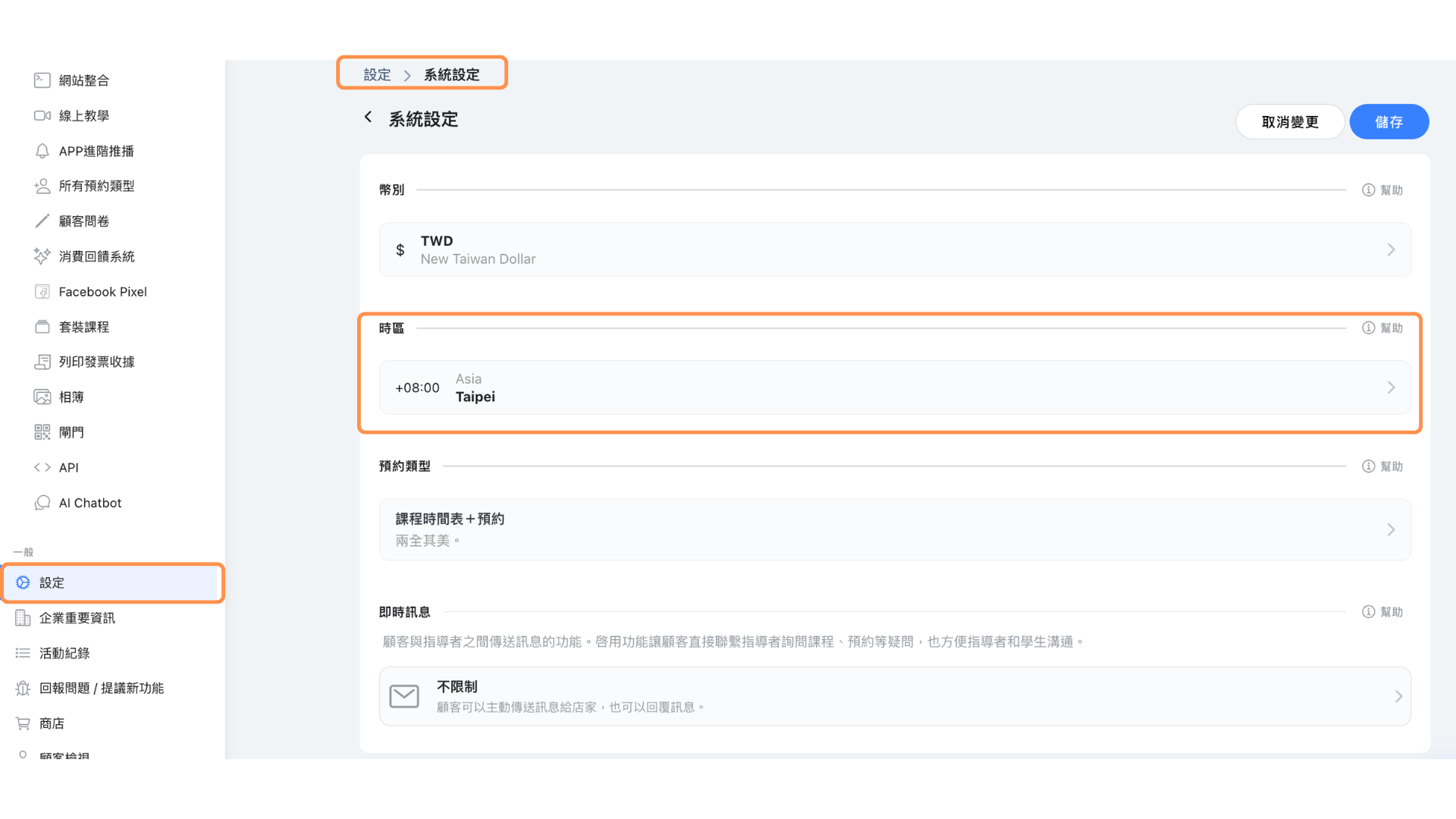The height and width of the screenshot is (819, 1456).
Task: Click the 幫助 link in 預約類型 section
Action: click(x=1392, y=466)
